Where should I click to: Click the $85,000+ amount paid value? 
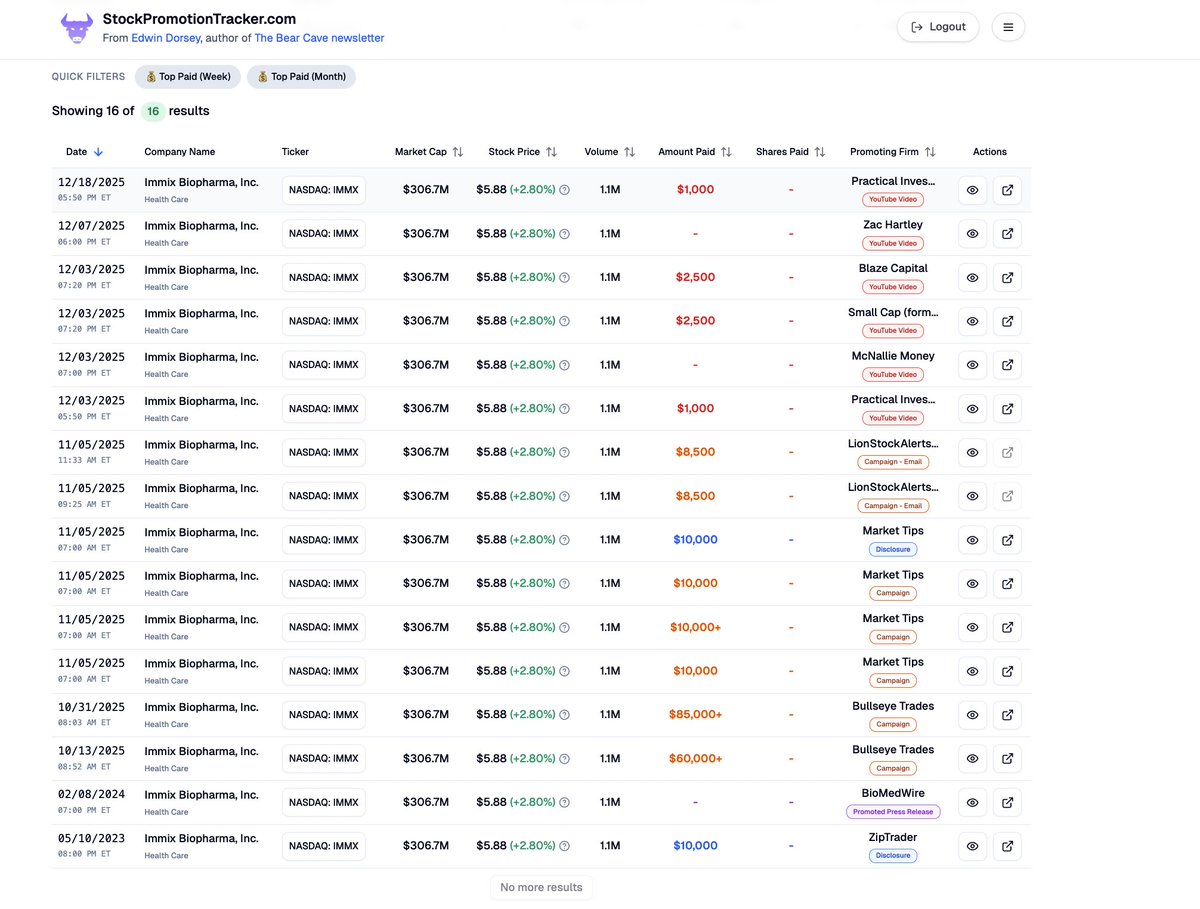pos(695,715)
